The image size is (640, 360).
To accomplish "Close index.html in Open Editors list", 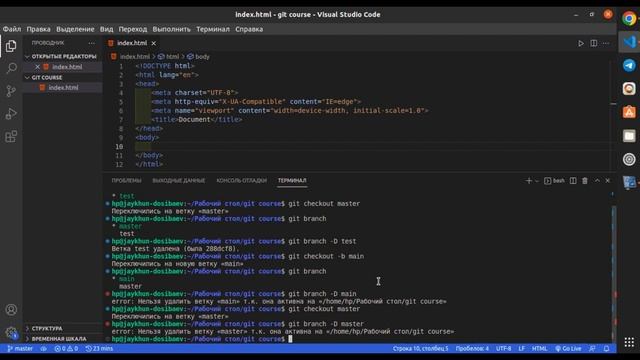I will 38,67.
